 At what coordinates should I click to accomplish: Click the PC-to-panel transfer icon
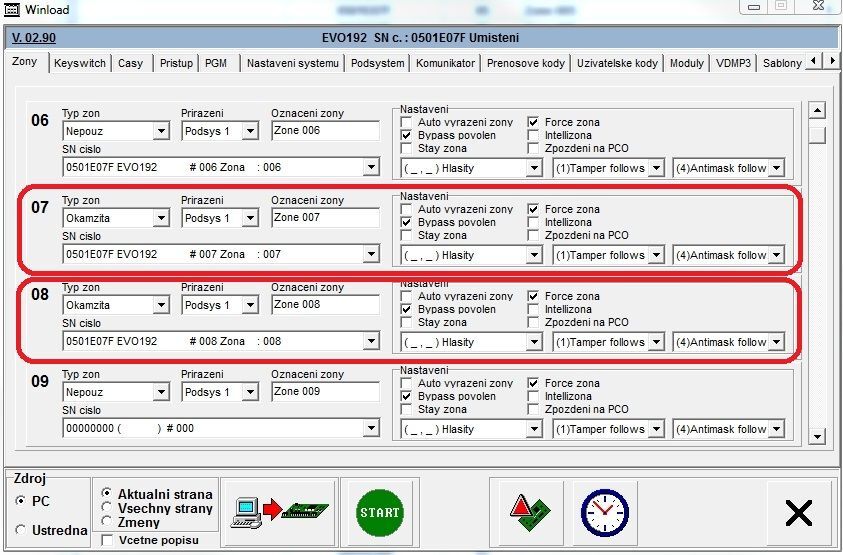280,511
